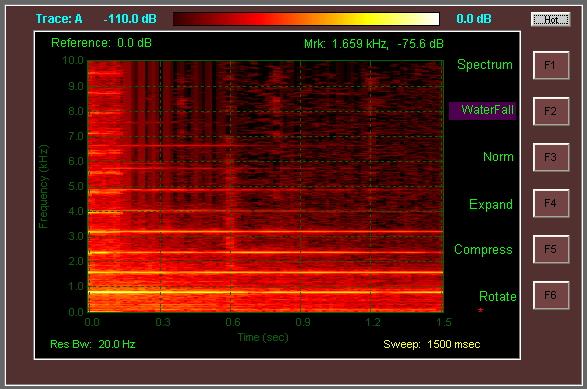Click the Reference: 0.0 dB readout
The image size is (587, 389).
click(x=101, y=43)
